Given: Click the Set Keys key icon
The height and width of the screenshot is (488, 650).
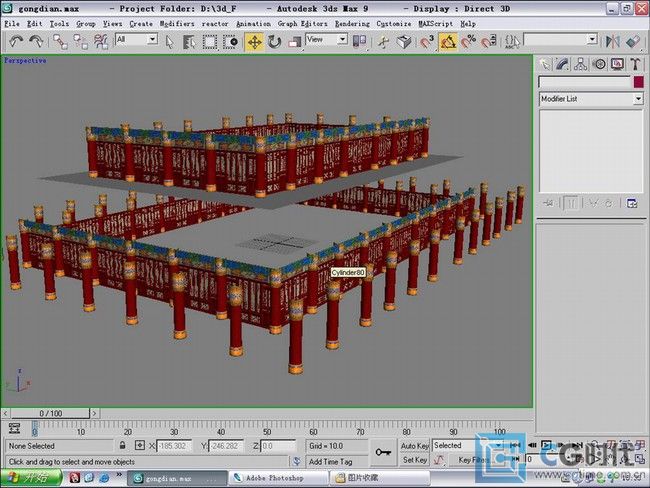Looking at the screenshot, I should point(383,452).
